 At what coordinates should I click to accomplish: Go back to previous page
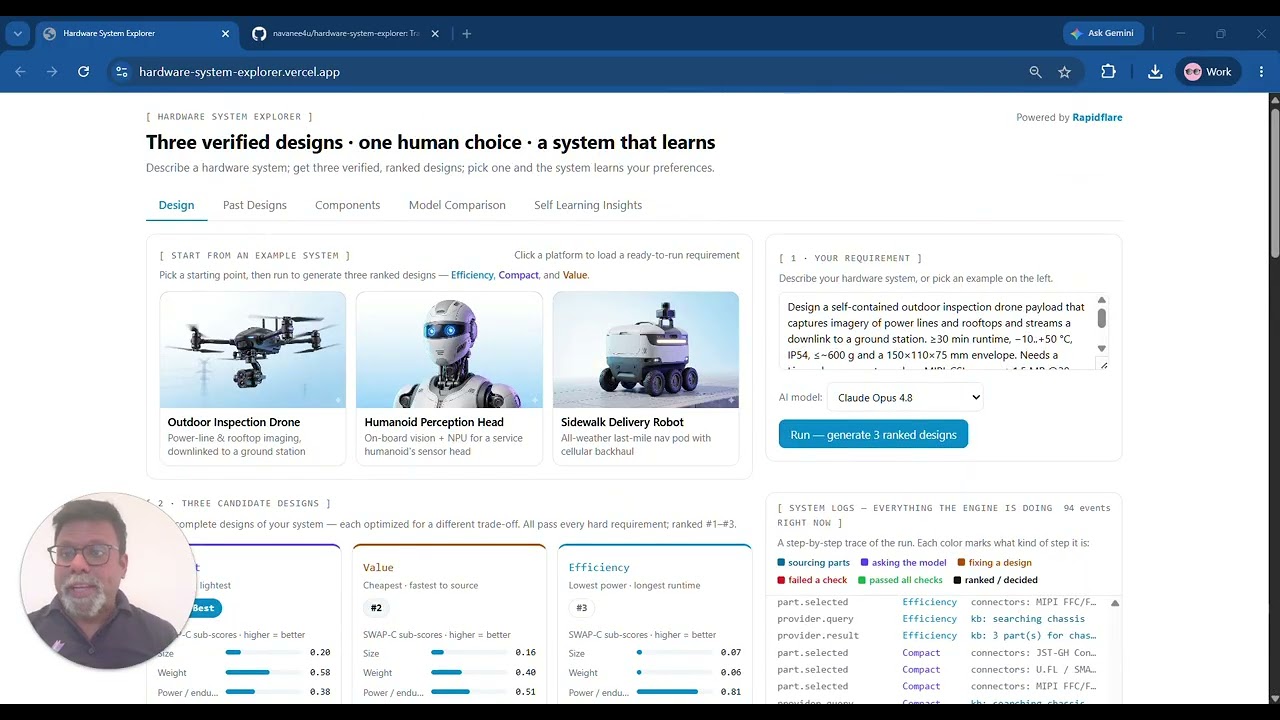tap(20, 72)
